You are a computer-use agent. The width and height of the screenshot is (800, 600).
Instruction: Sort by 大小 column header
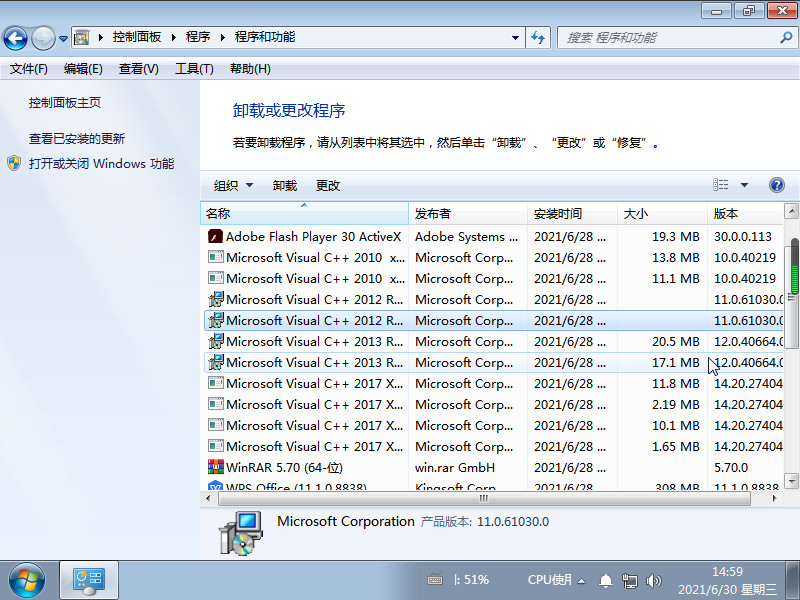coord(662,213)
